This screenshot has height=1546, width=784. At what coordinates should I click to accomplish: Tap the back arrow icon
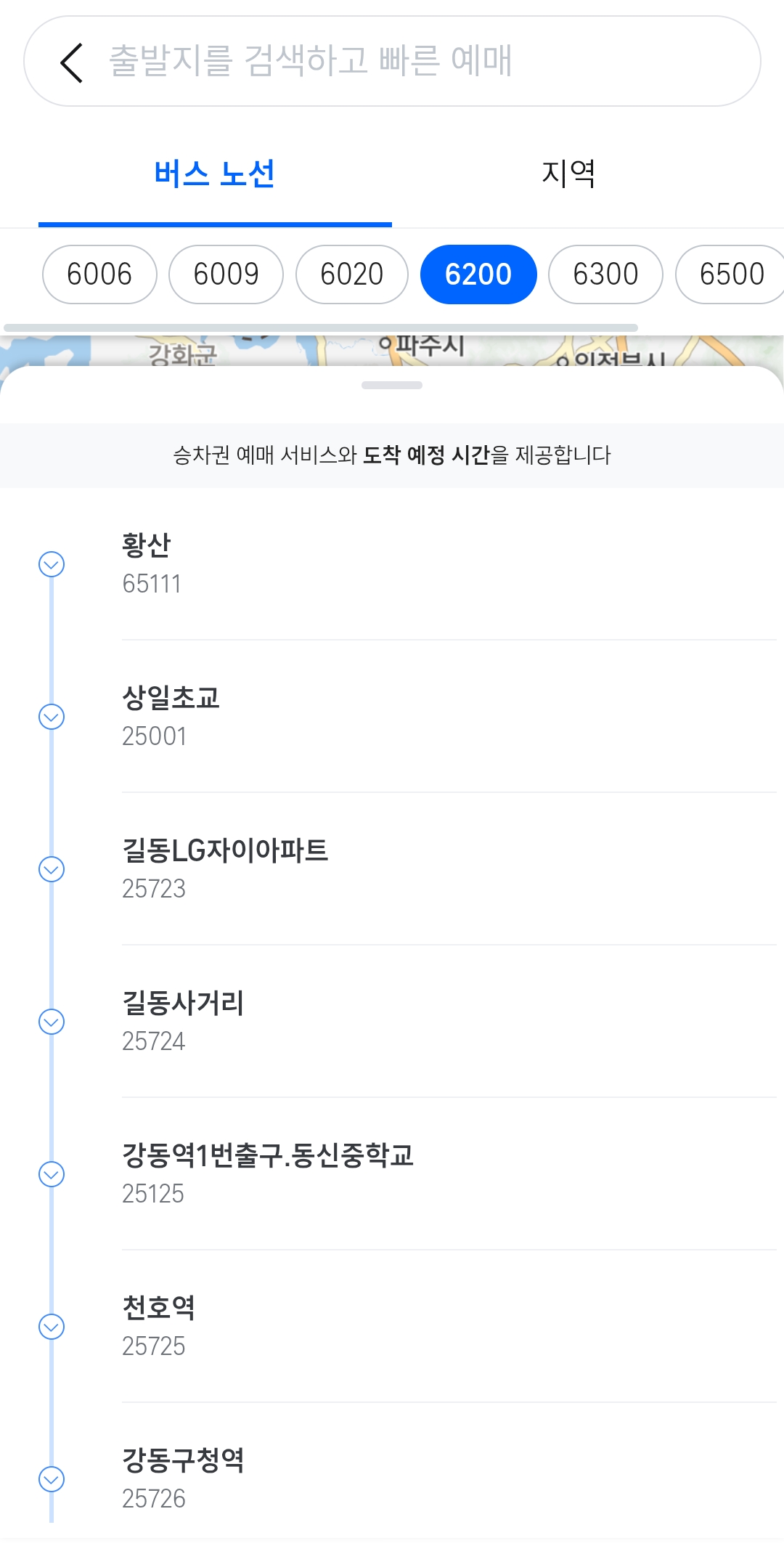click(71, 62)
